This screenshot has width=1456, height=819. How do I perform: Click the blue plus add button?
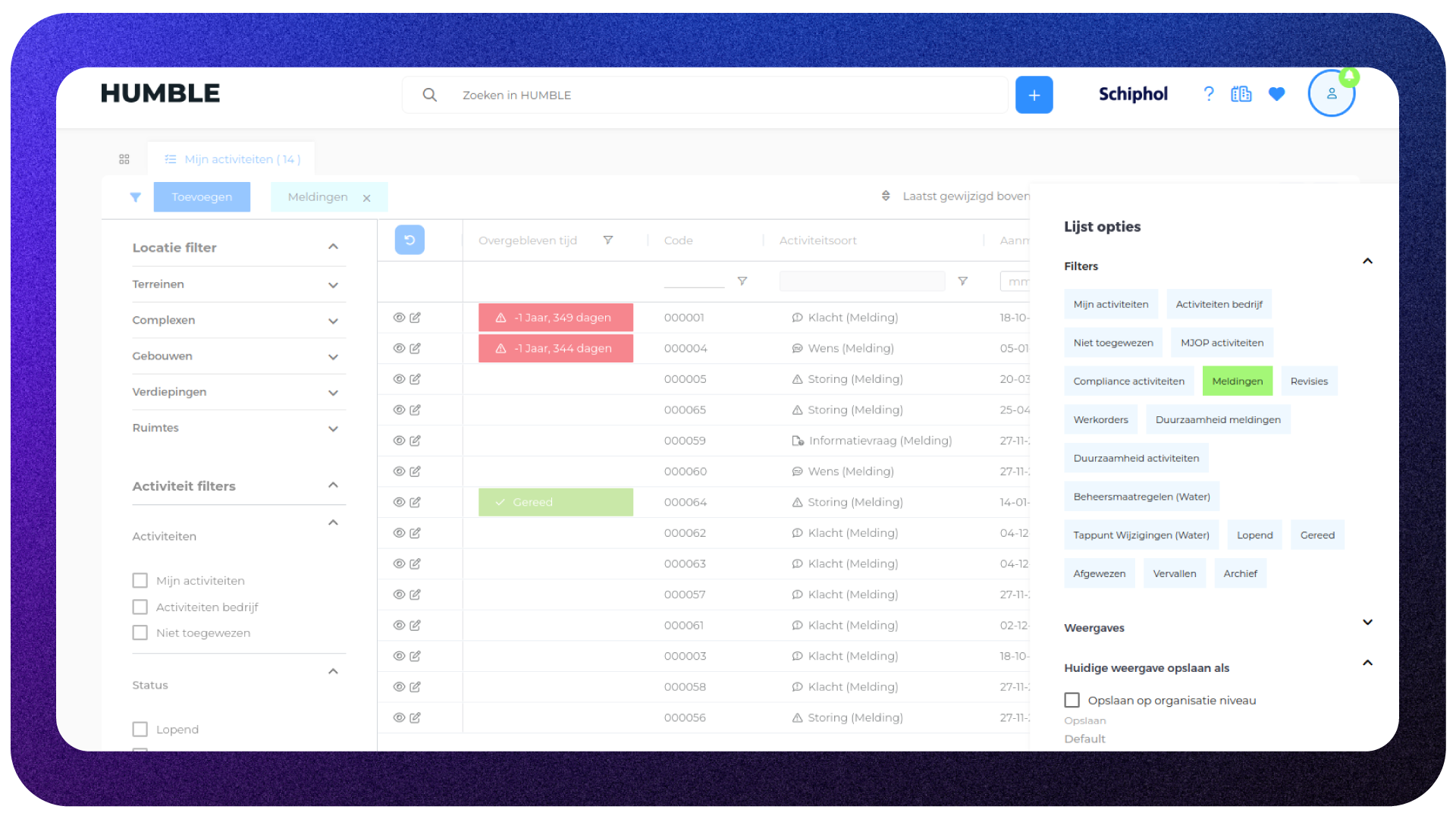pos(1034,95)
